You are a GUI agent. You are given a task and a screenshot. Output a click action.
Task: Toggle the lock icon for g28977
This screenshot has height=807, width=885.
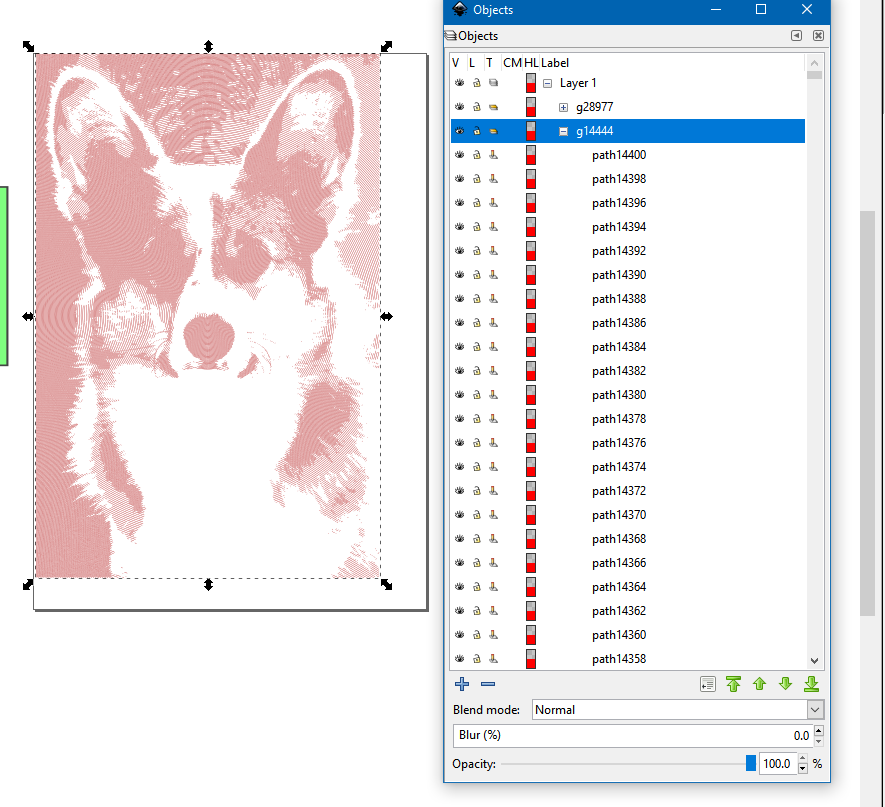(476, 107)
